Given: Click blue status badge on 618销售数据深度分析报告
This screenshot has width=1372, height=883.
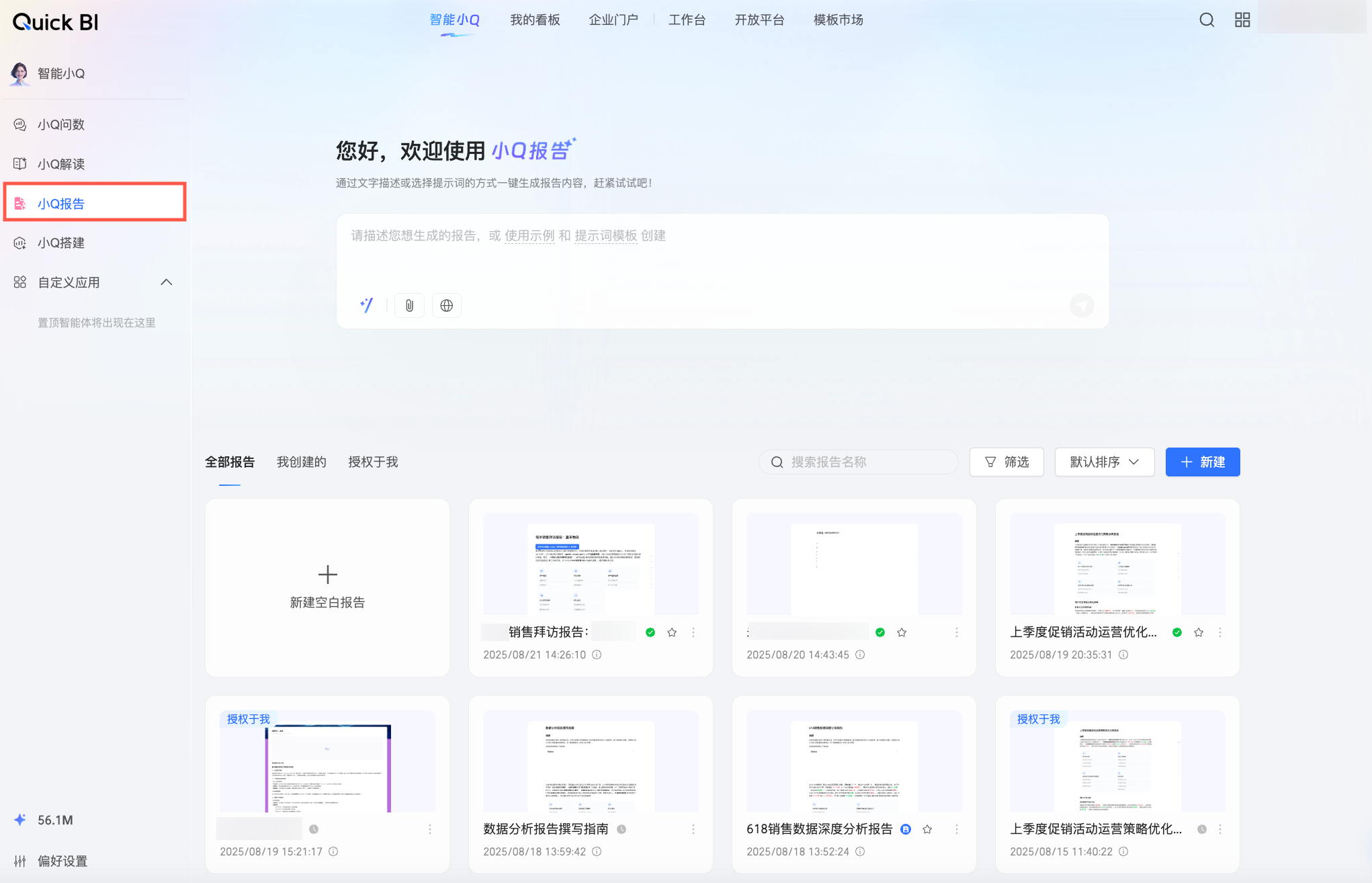Looking at the screenshot, I should tap(906, 829).
